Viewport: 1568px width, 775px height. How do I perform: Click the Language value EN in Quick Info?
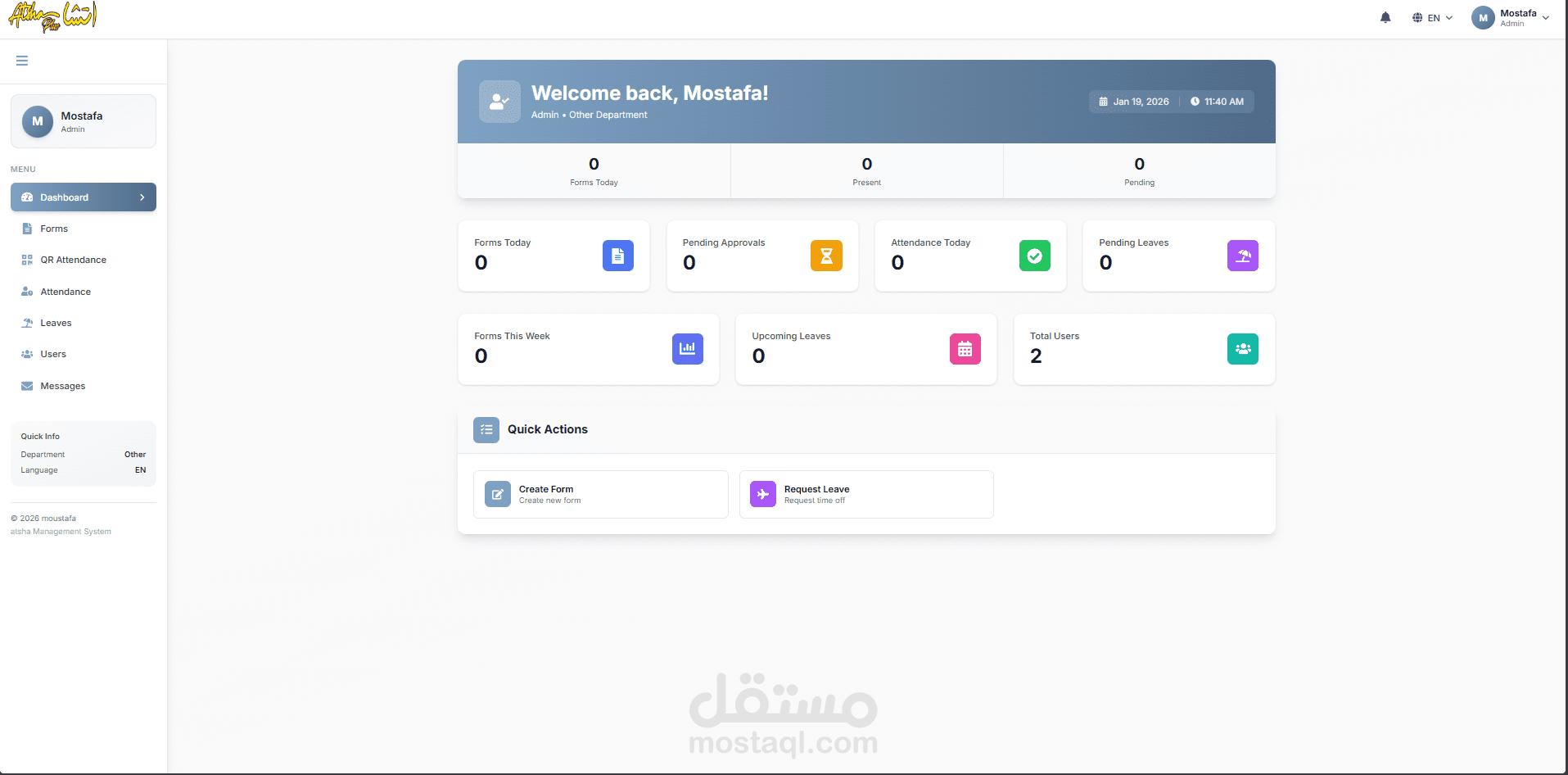coord(141,470)
